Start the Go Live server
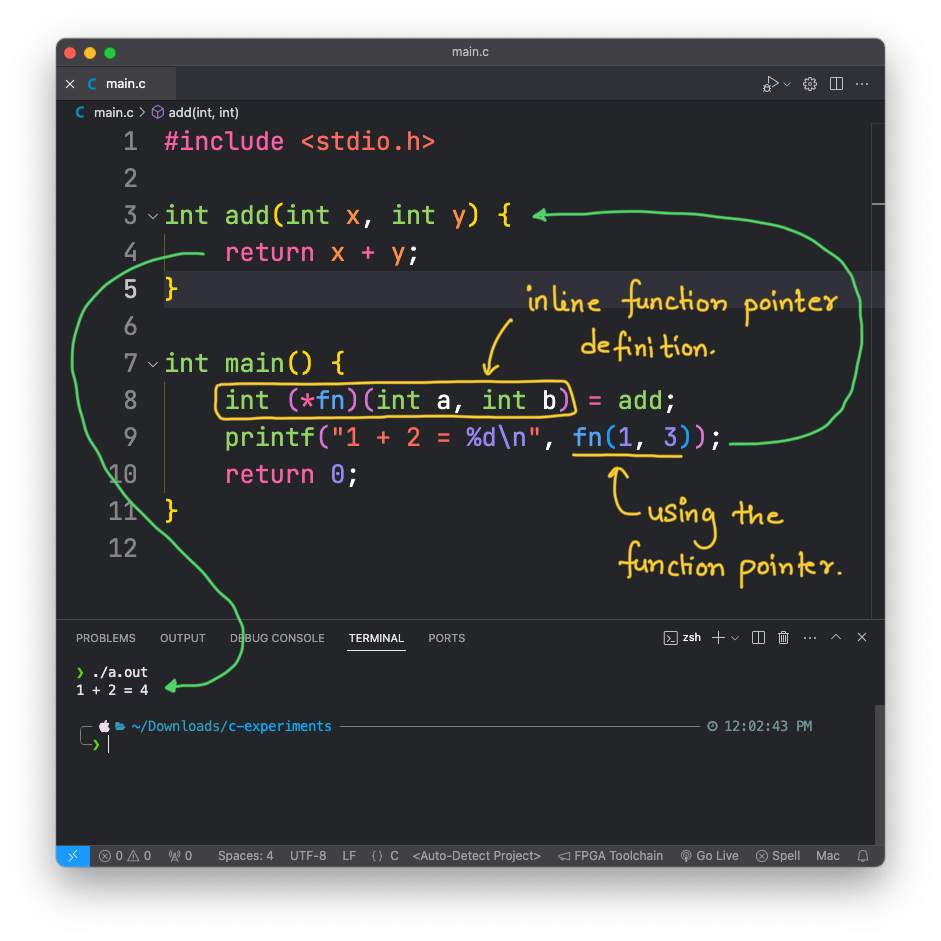 [x=709, y=856]
